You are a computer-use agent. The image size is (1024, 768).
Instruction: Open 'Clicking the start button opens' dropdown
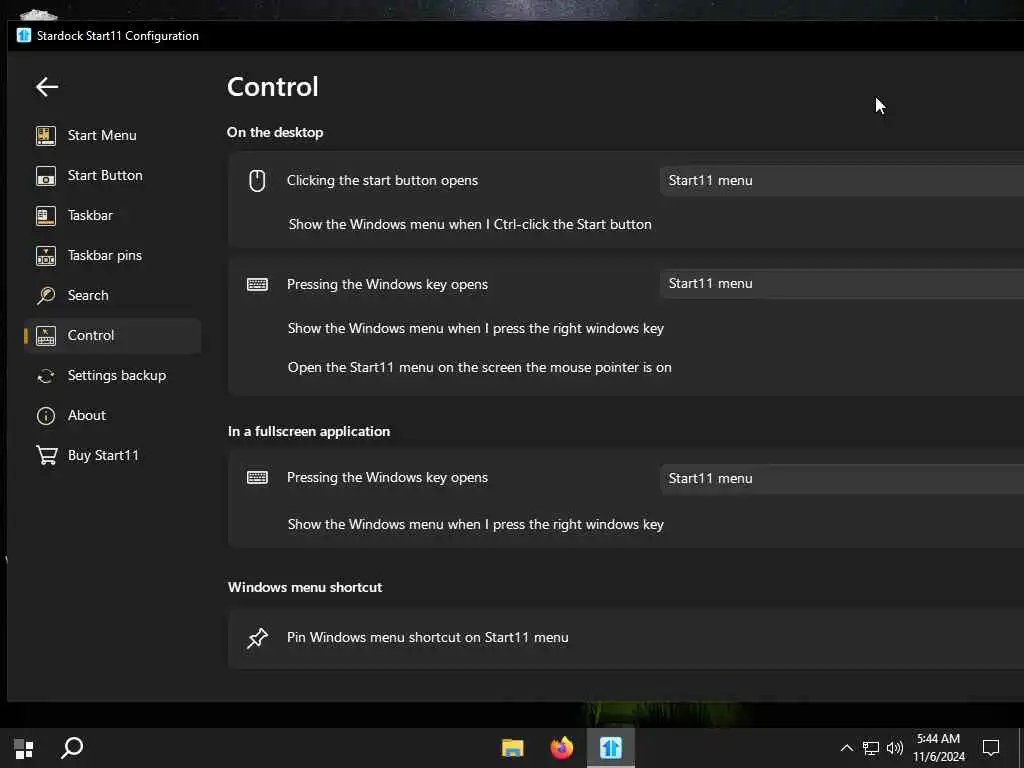[842, 180]
